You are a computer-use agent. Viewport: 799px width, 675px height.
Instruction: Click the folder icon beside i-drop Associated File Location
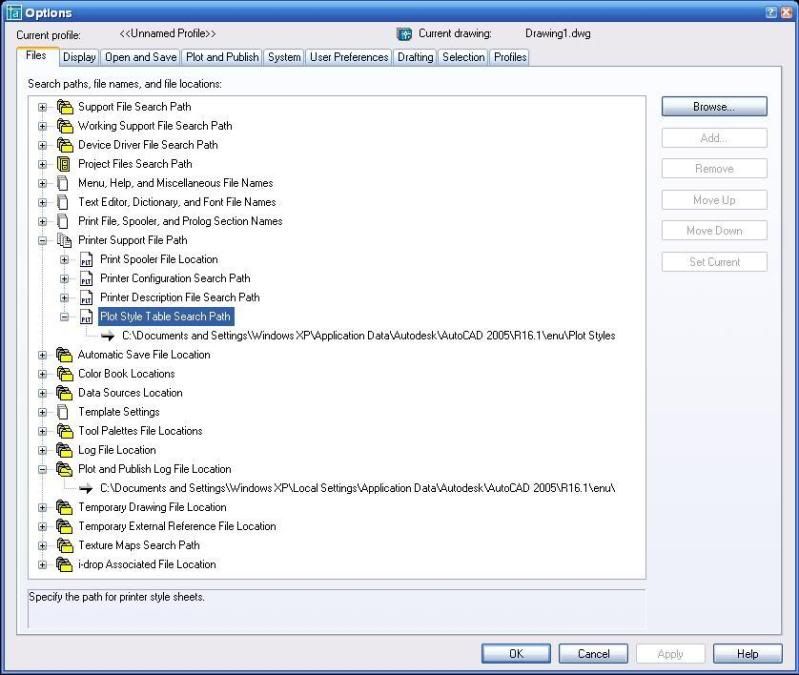coord(65,564)
